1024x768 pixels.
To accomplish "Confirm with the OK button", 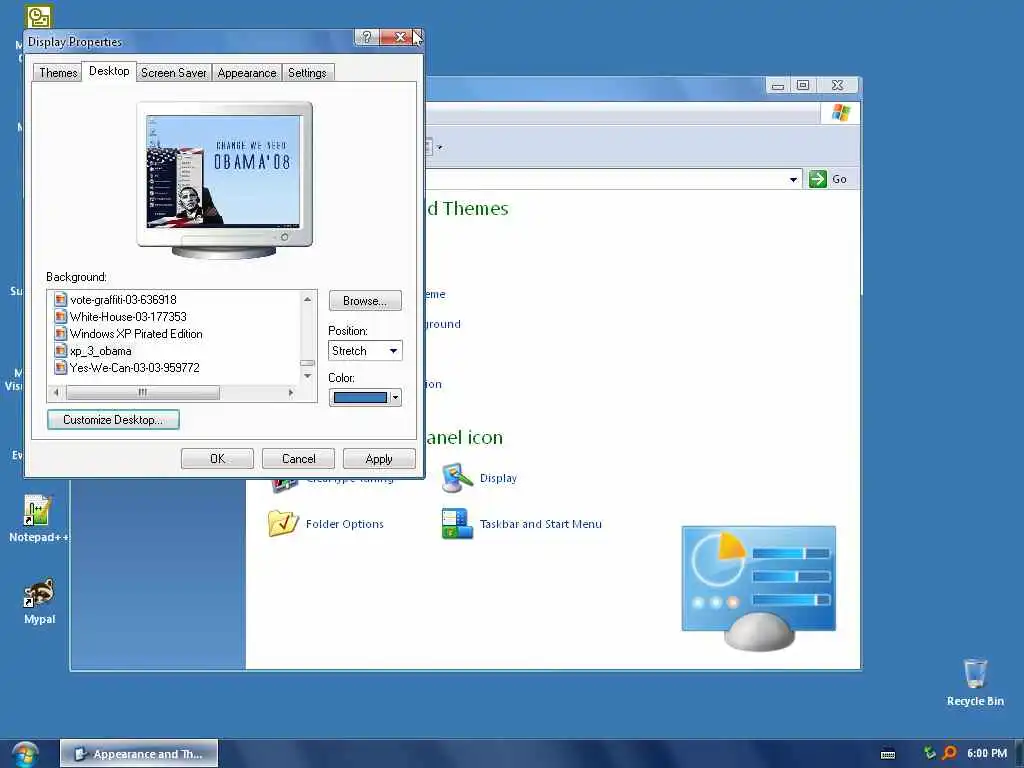I will 217,458.
